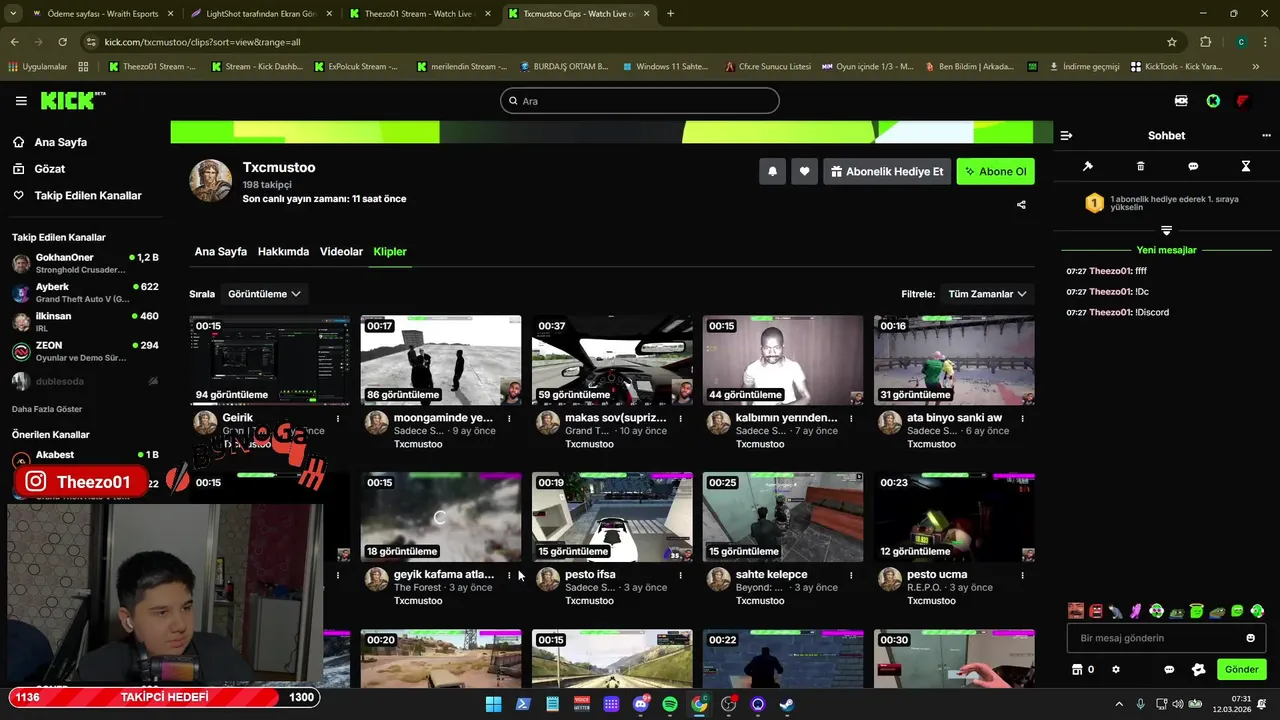
Task: Open options menu for pesto ifsa clip
Action: 680,575
